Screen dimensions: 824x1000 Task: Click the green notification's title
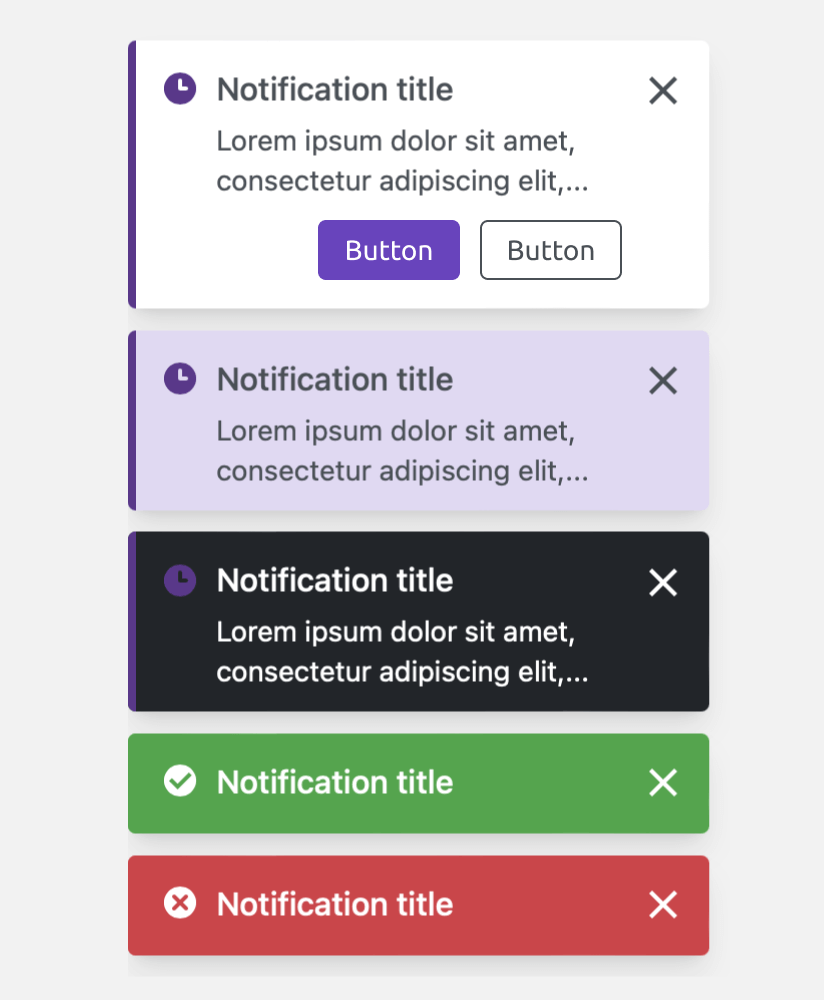point(335,782)
